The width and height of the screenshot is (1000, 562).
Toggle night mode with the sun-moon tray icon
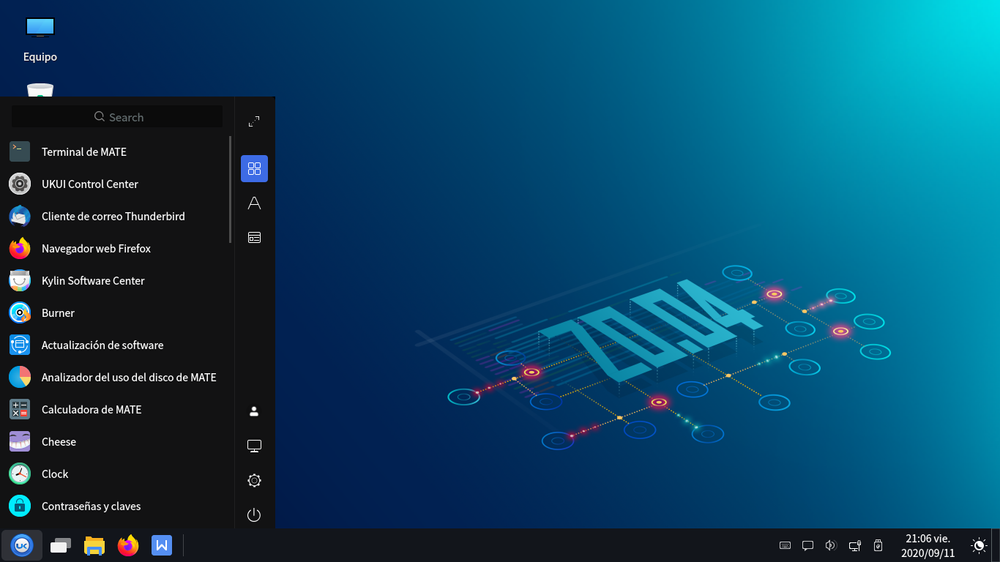(x=978, y=545)
